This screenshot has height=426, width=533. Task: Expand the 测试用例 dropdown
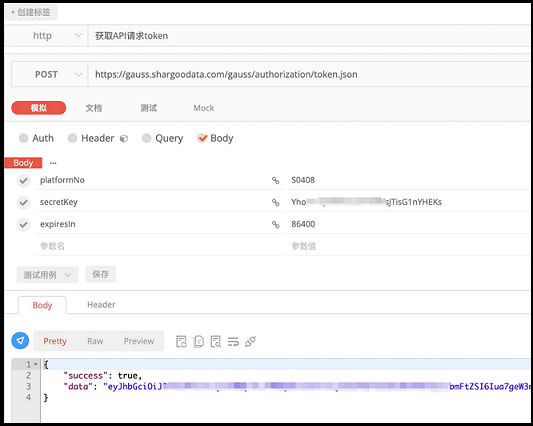48,275
